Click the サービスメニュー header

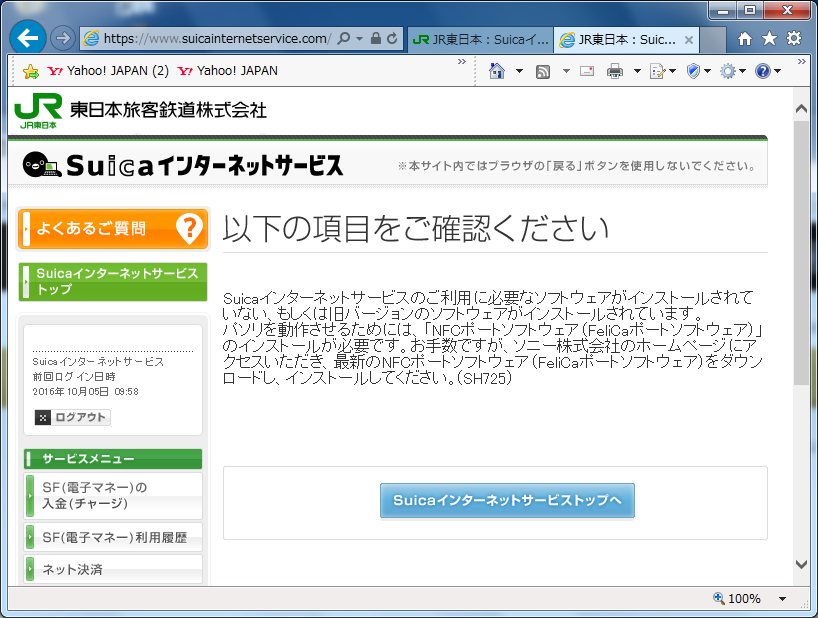[113, 459]
